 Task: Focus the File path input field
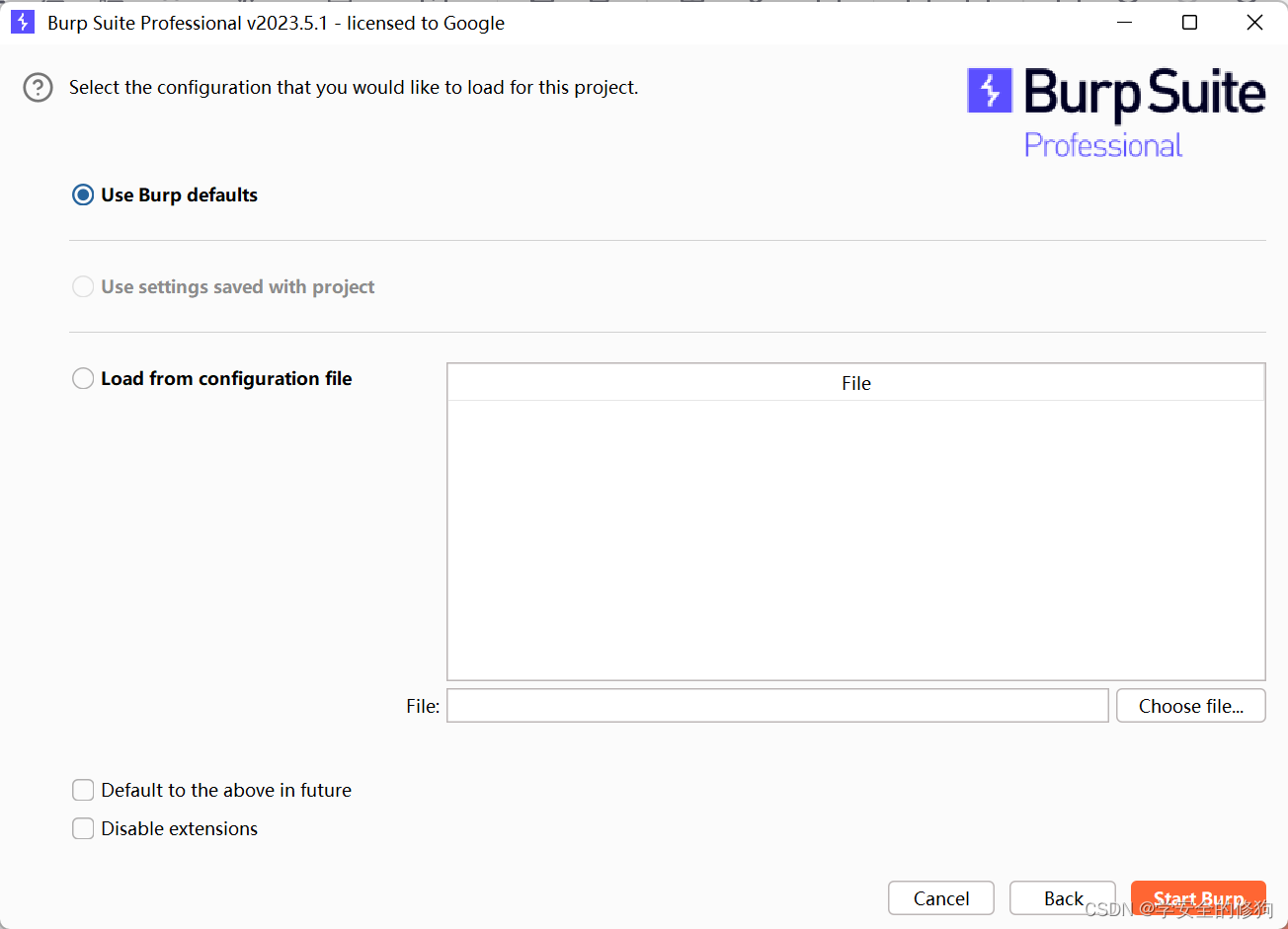point(777,706)
